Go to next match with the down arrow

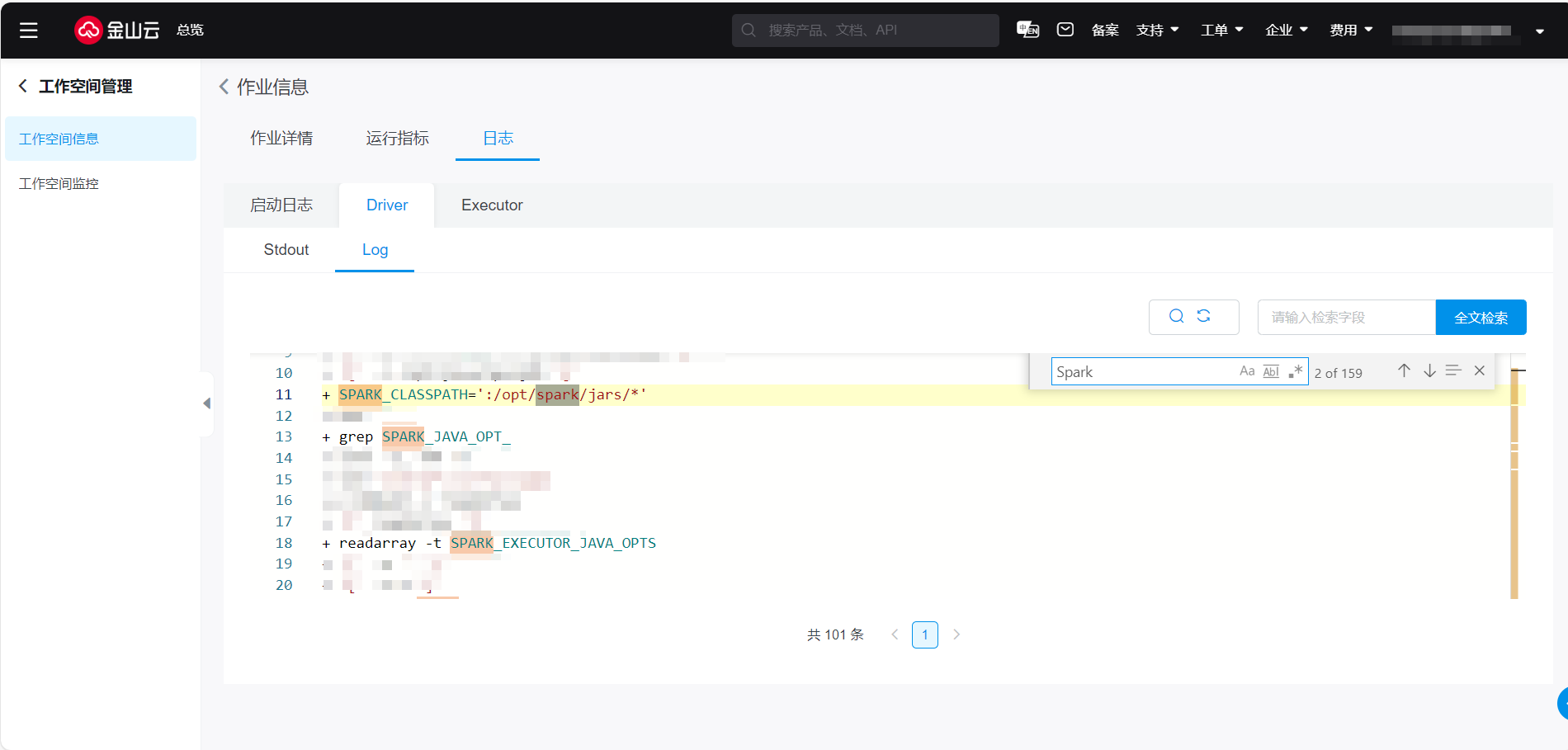click(1429, 370)
